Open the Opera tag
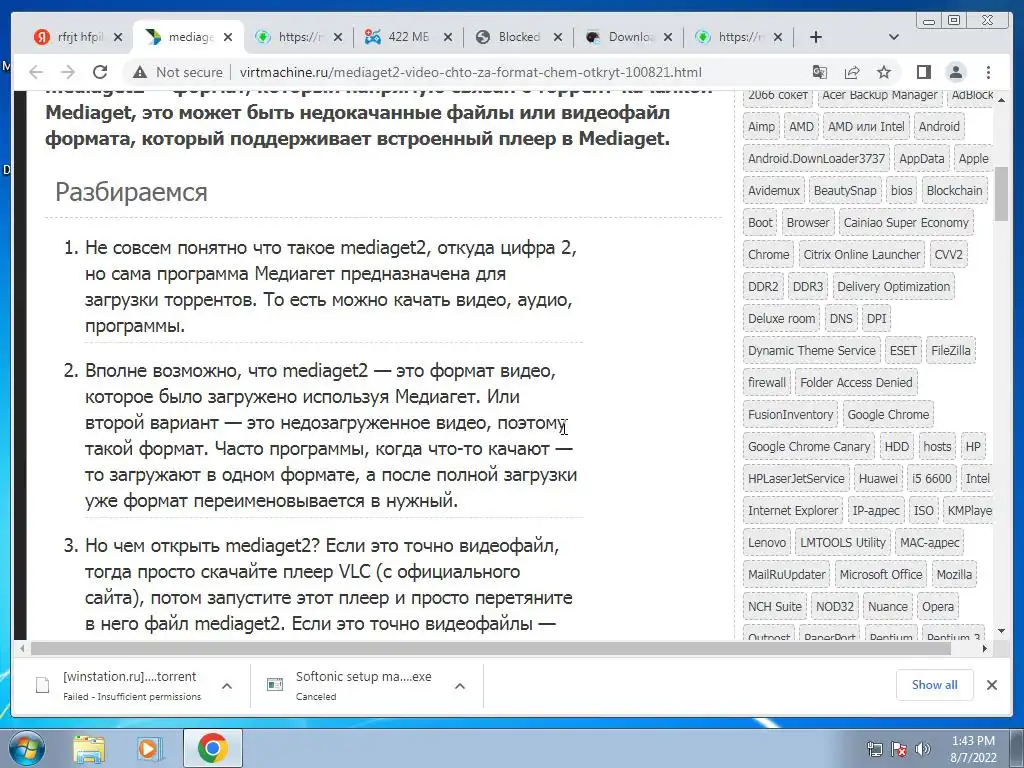Image resolution: width=1024 pixels, height=768 pixels. [938, 607]
